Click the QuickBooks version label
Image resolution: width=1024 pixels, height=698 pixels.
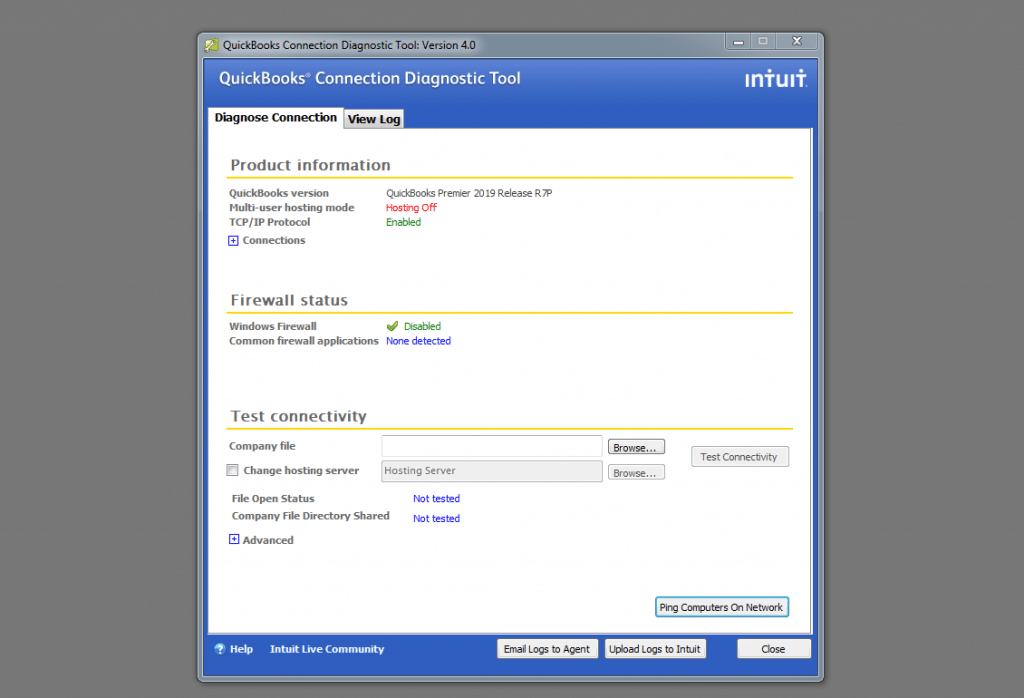pos(279,193)
